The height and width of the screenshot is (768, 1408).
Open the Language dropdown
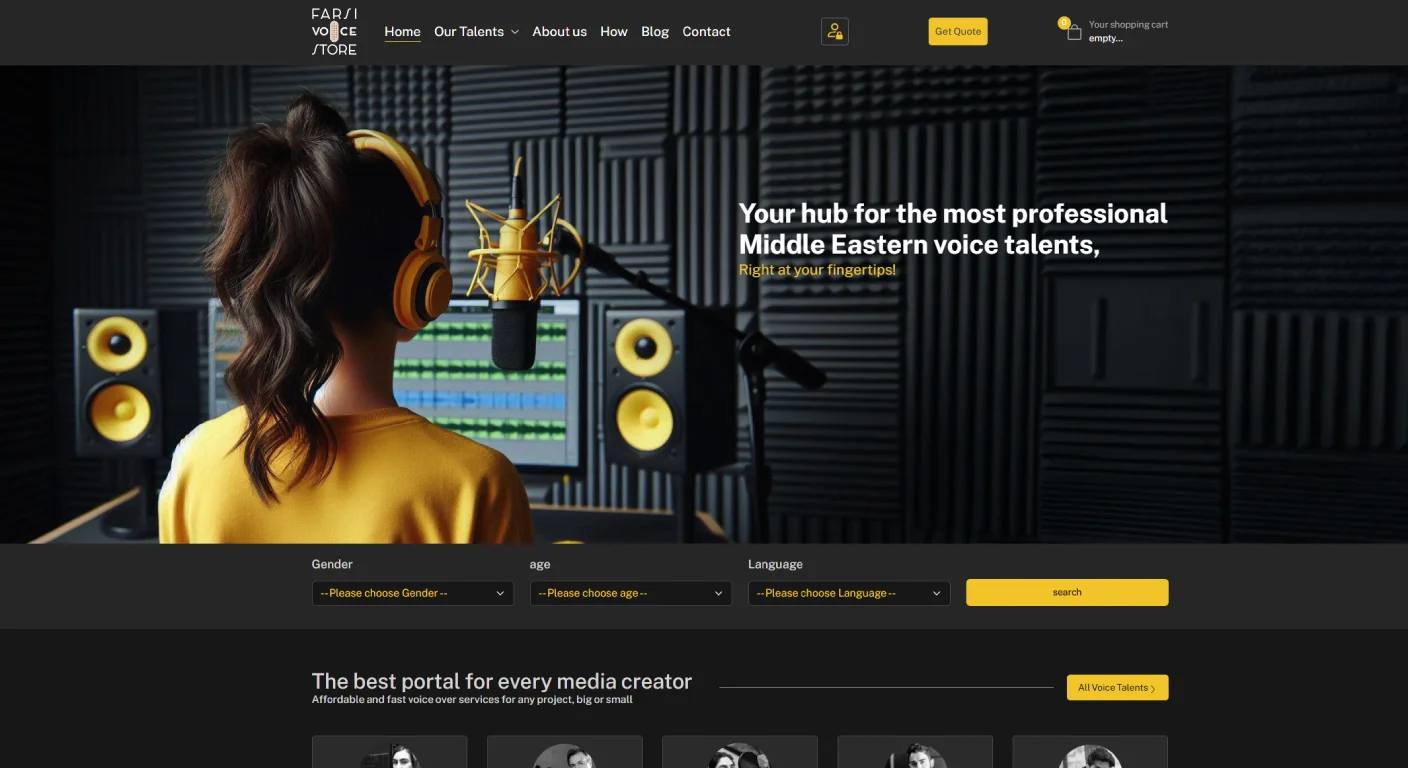(849, 593)
